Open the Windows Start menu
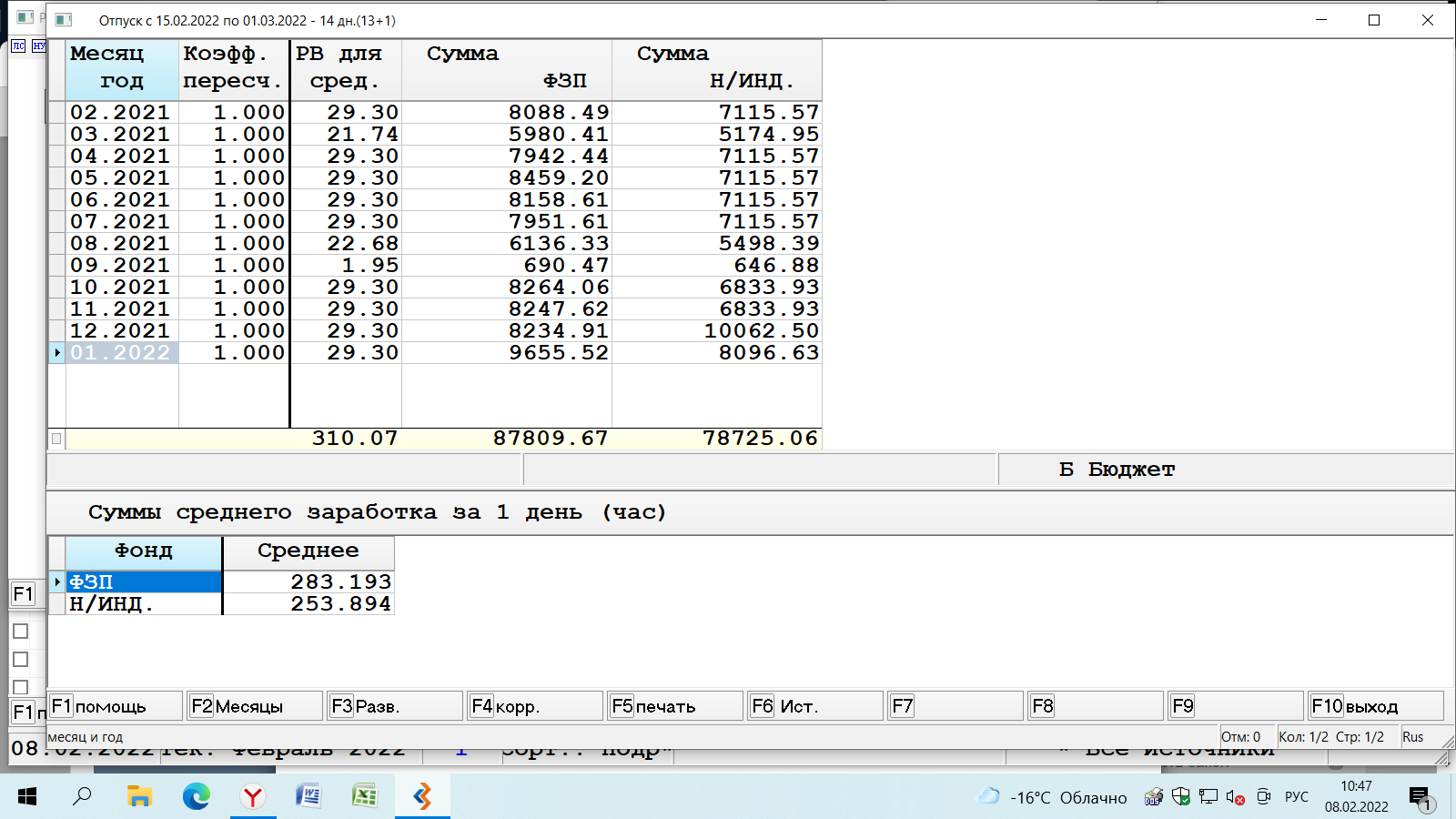The height and width of the screenshot is (819, 1456). coord(27,797)
